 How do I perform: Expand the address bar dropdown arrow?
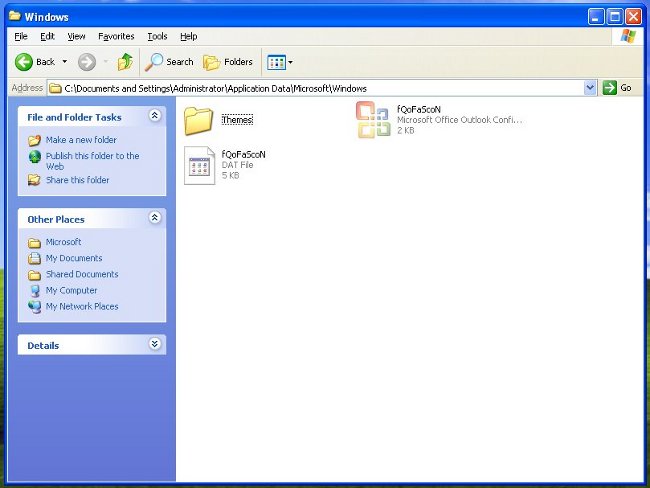[x=590, y=88]
